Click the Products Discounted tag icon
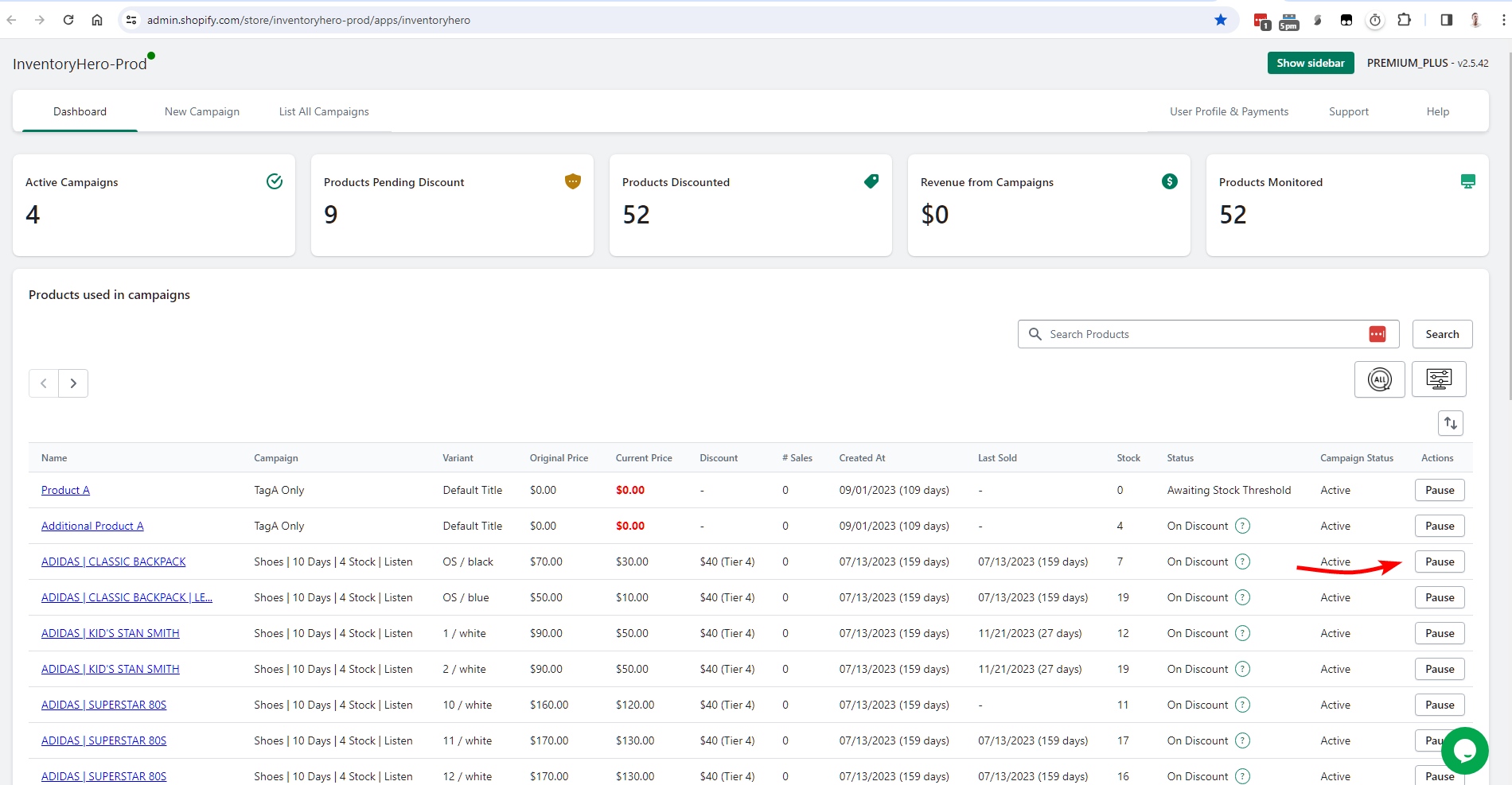Image resolution: width=1512 pixels, height=785 pixels. tap(871, 181)
